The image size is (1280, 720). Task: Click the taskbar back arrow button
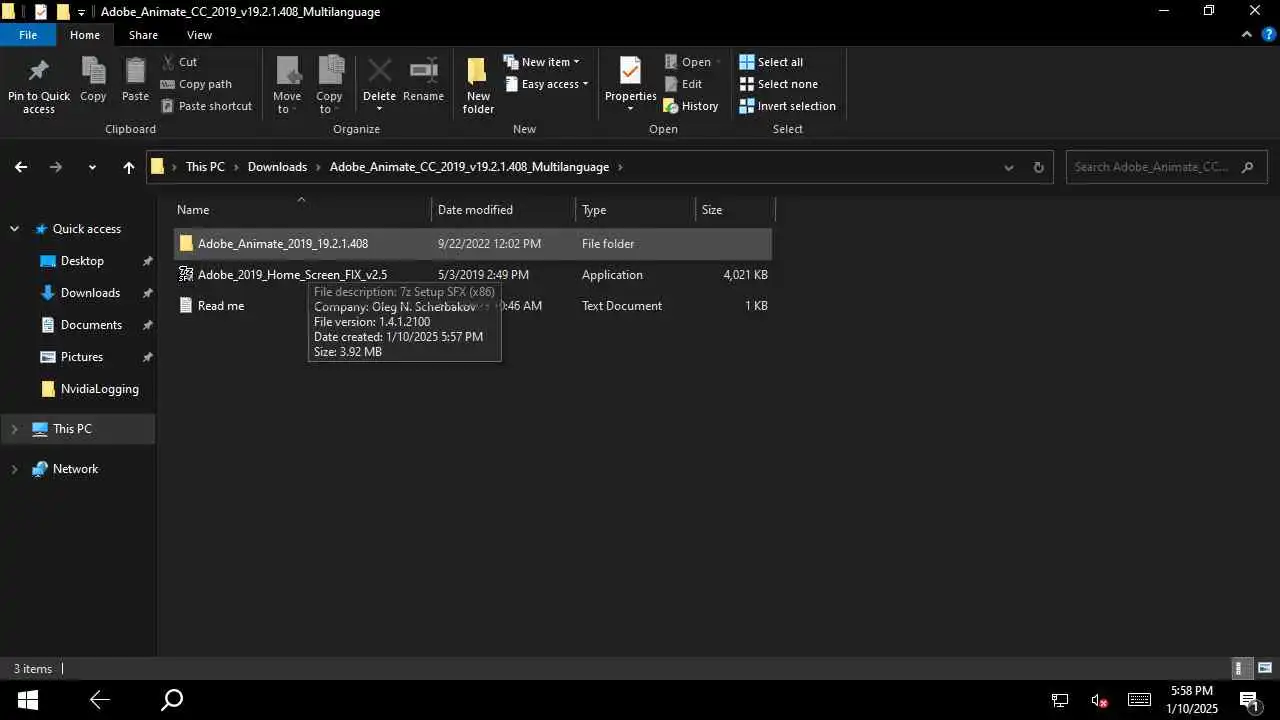[x=99, y=700]
